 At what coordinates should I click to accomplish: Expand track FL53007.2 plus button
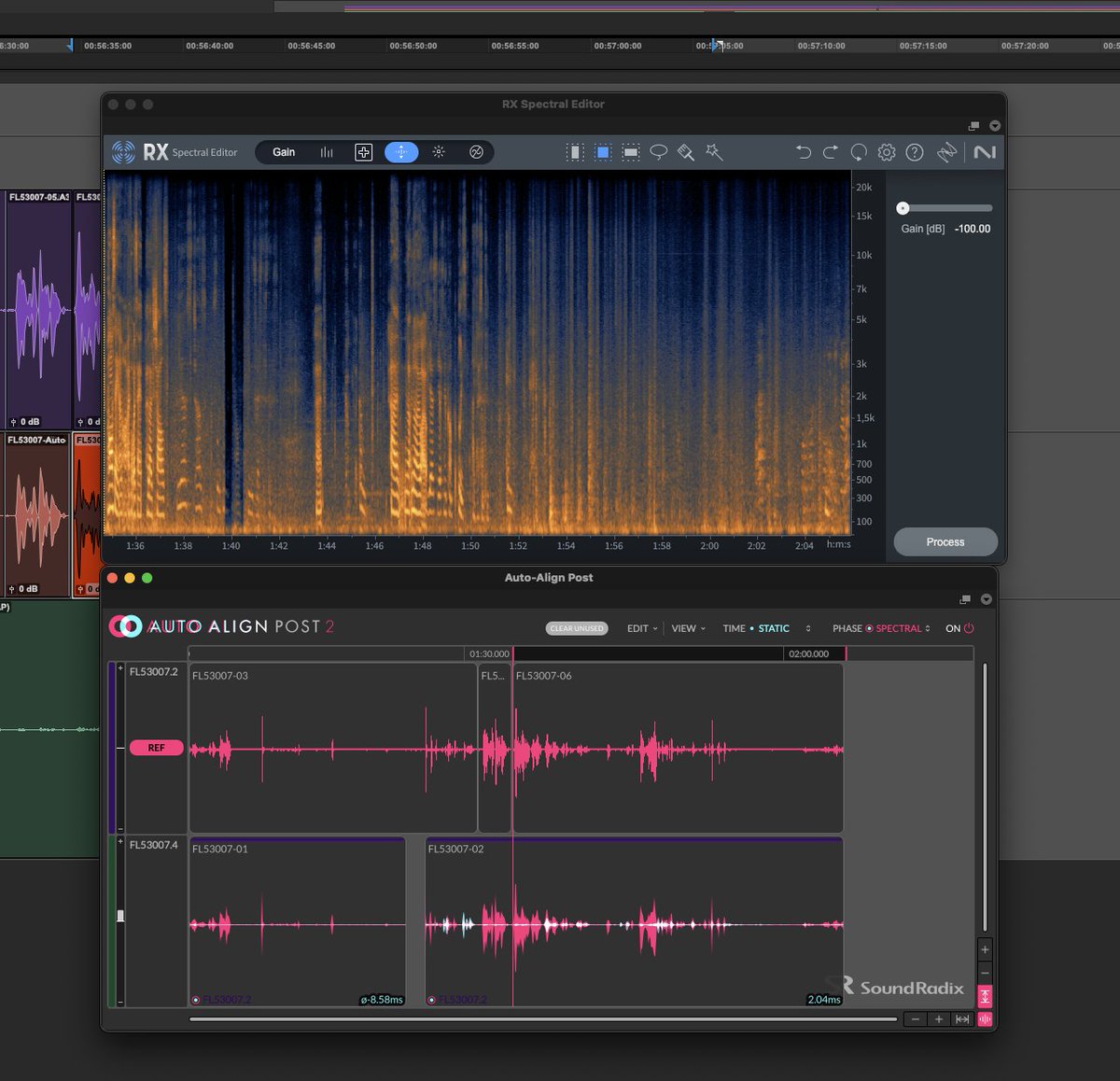pos(120,668)
